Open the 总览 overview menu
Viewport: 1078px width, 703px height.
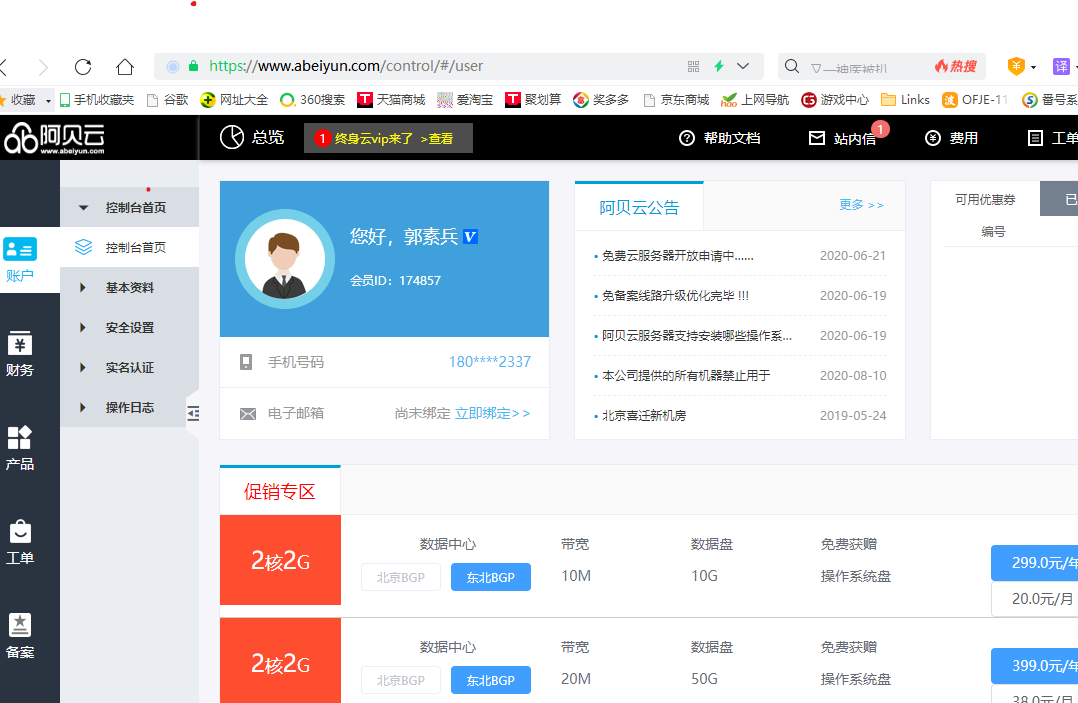(x=252, y=137)
